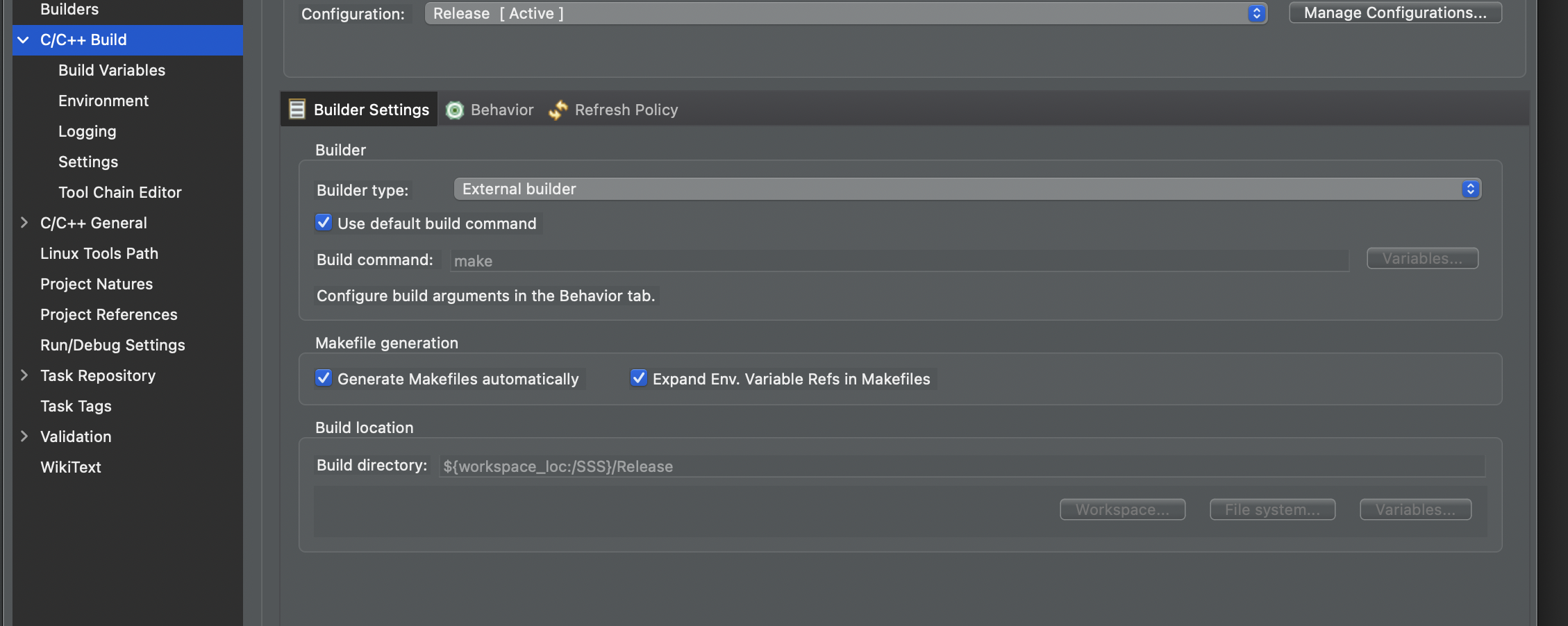Expand the Task Repository section
Image resolution: width=1568 pixels, height=626 pixels.
pyautogui.click(x=24, y=375)
